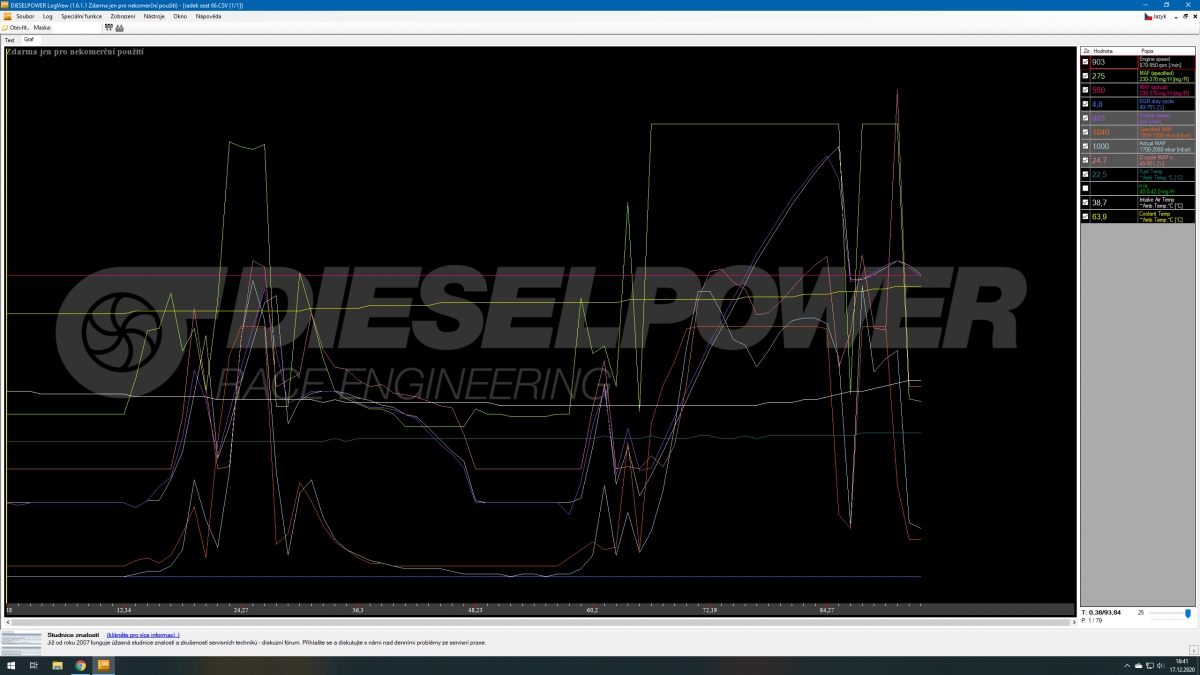Toggle Intake Air Temp channel checkbox
The image size is (1200, 675).
[1086, 202]
